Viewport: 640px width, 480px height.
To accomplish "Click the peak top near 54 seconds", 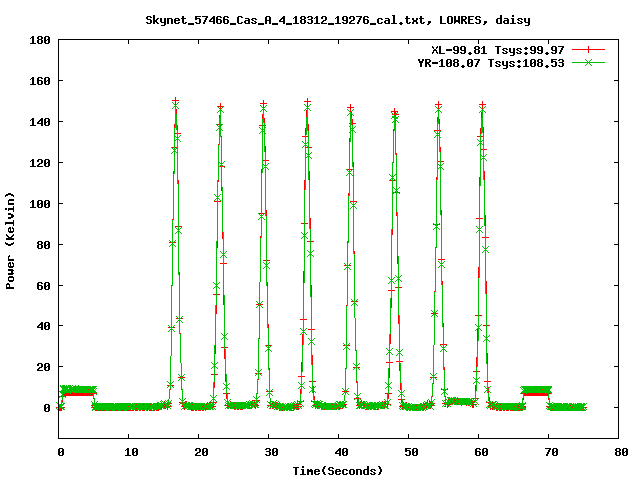I will [x=438, y=106].
